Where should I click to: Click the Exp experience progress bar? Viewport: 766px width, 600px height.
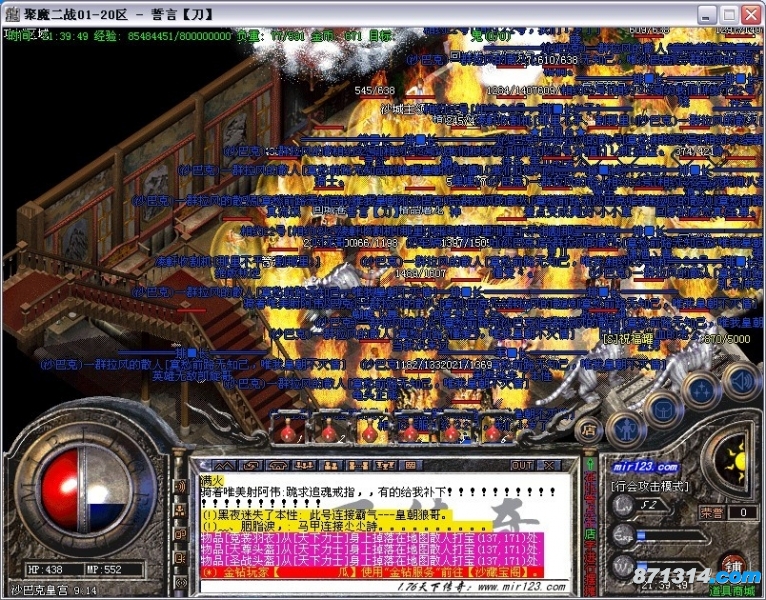click(x=673, y=536)
